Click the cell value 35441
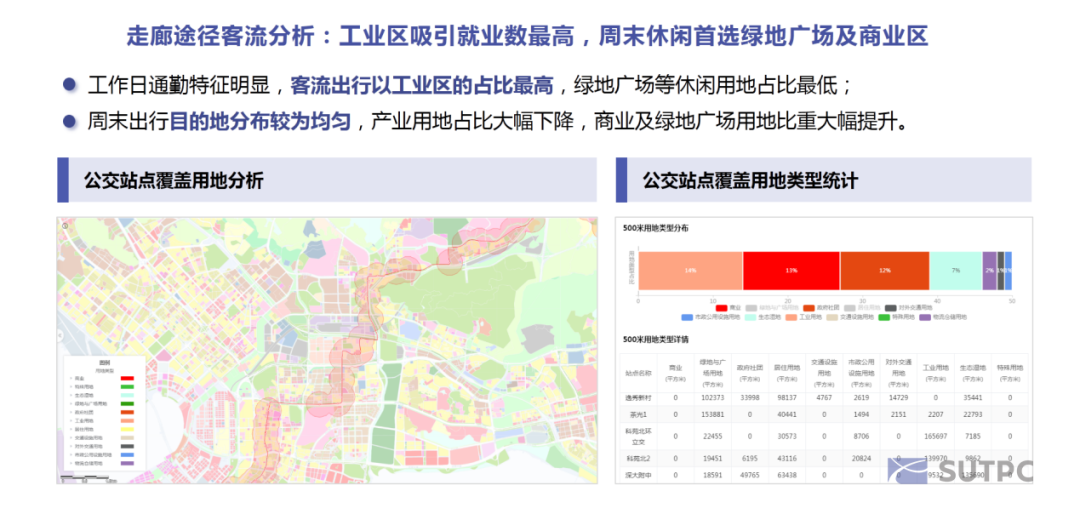 (x=972, y=398)
